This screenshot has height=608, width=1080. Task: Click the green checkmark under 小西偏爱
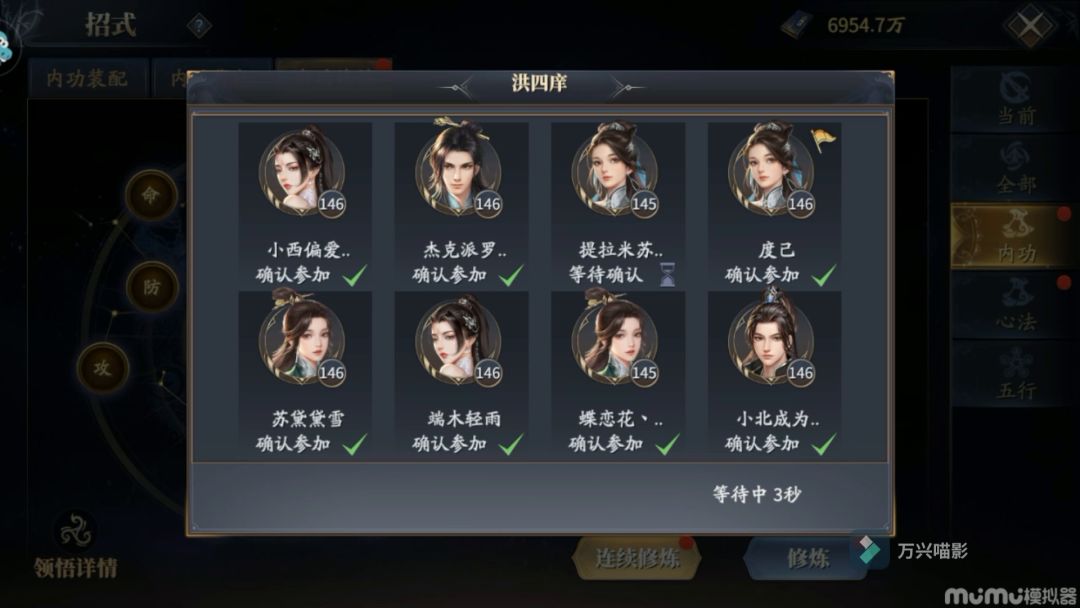point(355,275)
